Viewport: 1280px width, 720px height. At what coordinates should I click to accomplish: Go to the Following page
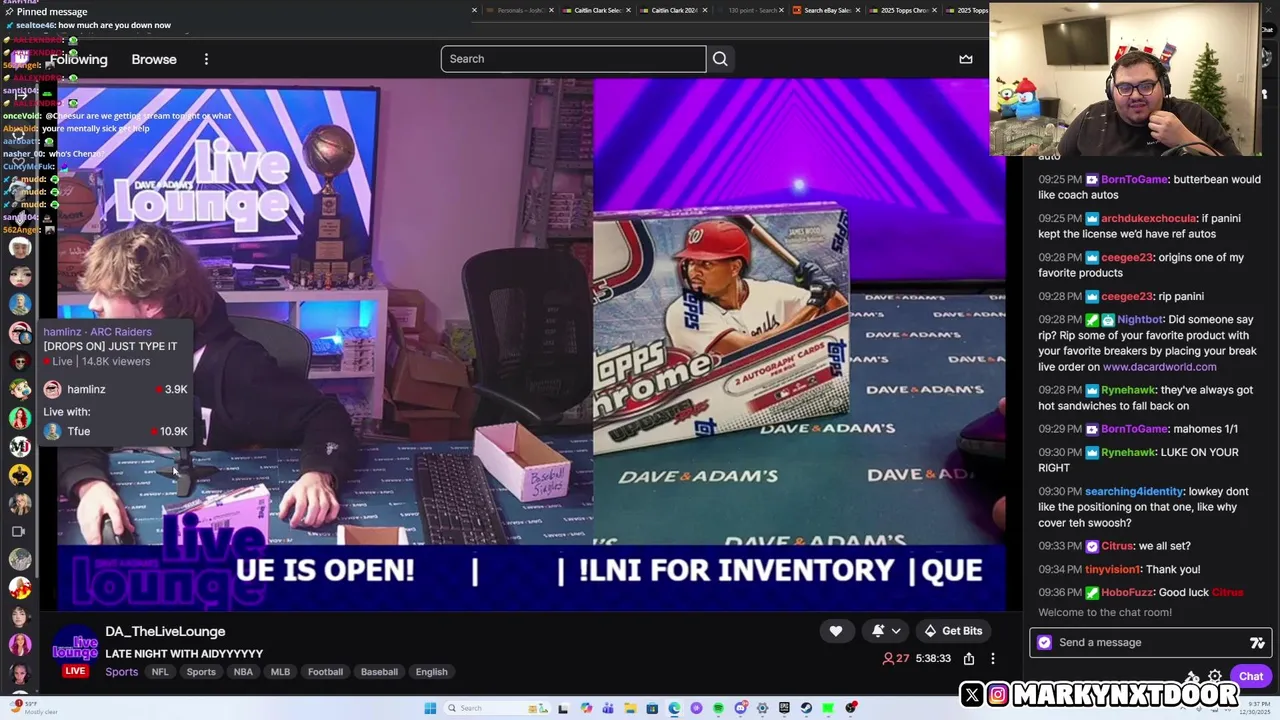pos(77,59)
